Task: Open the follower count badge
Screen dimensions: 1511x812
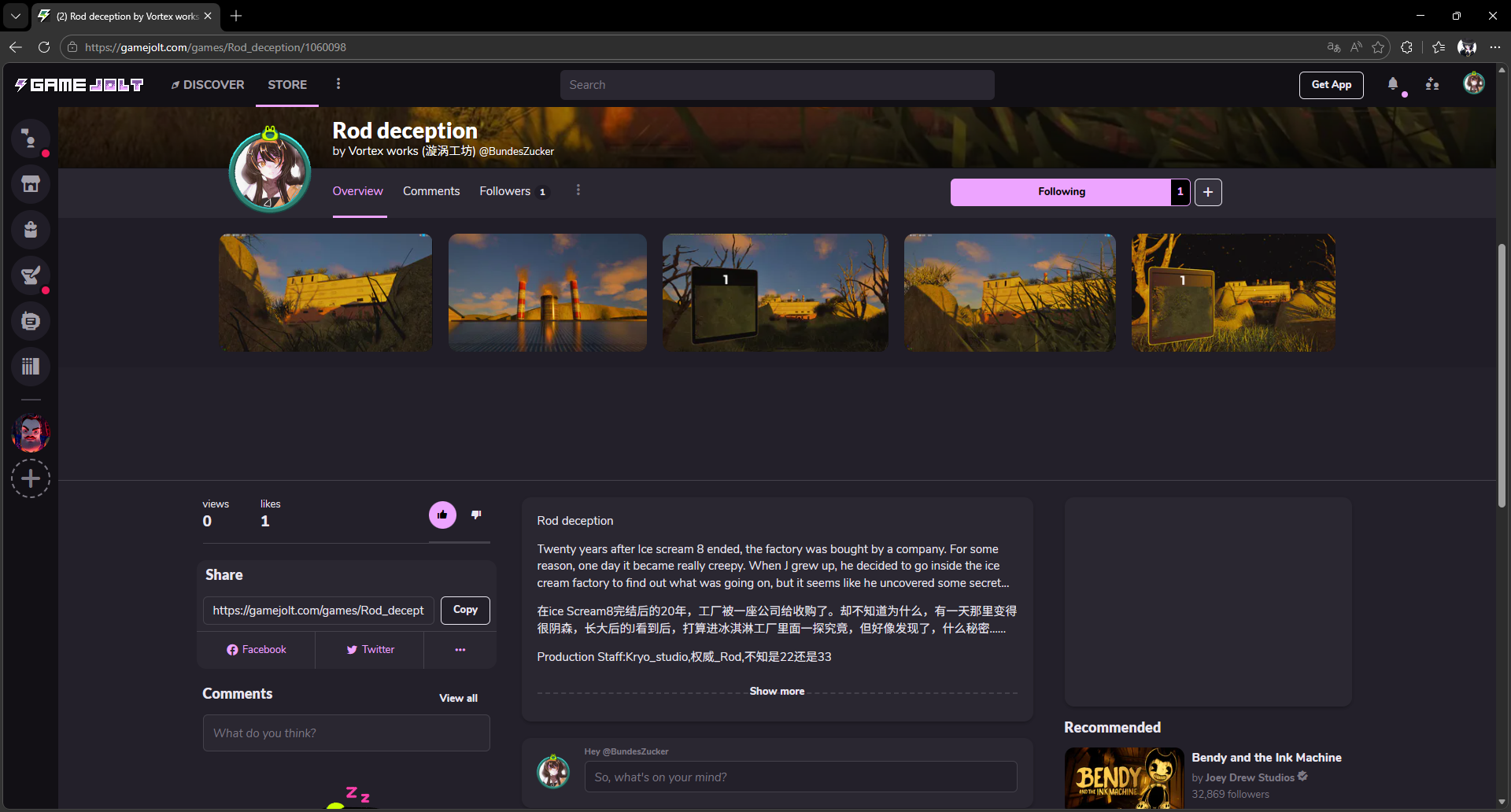Action: pyautogui.click(x=1180, y=192)
